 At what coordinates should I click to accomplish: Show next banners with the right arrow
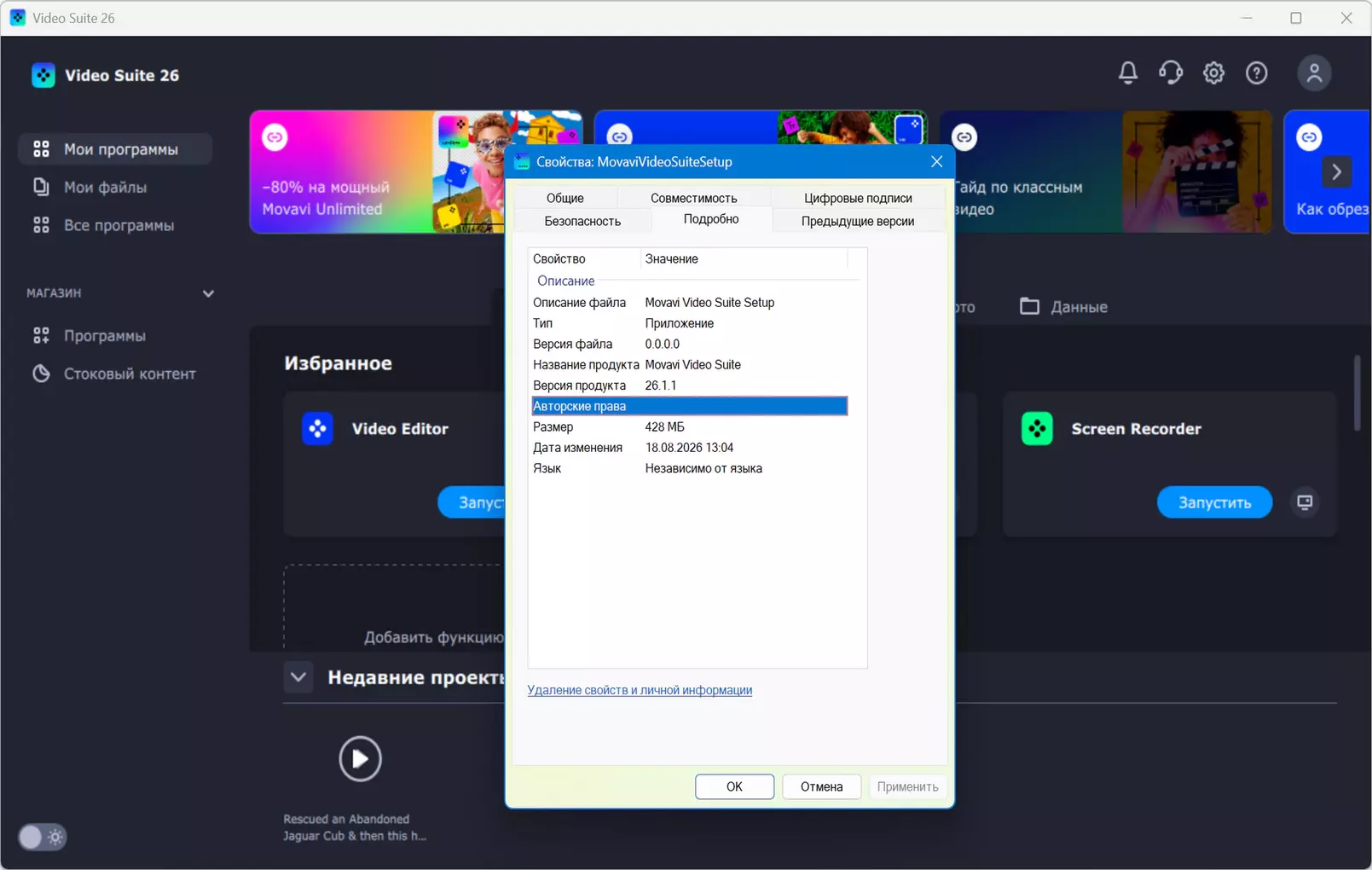pyautogui.click(x=1336, y=172)
